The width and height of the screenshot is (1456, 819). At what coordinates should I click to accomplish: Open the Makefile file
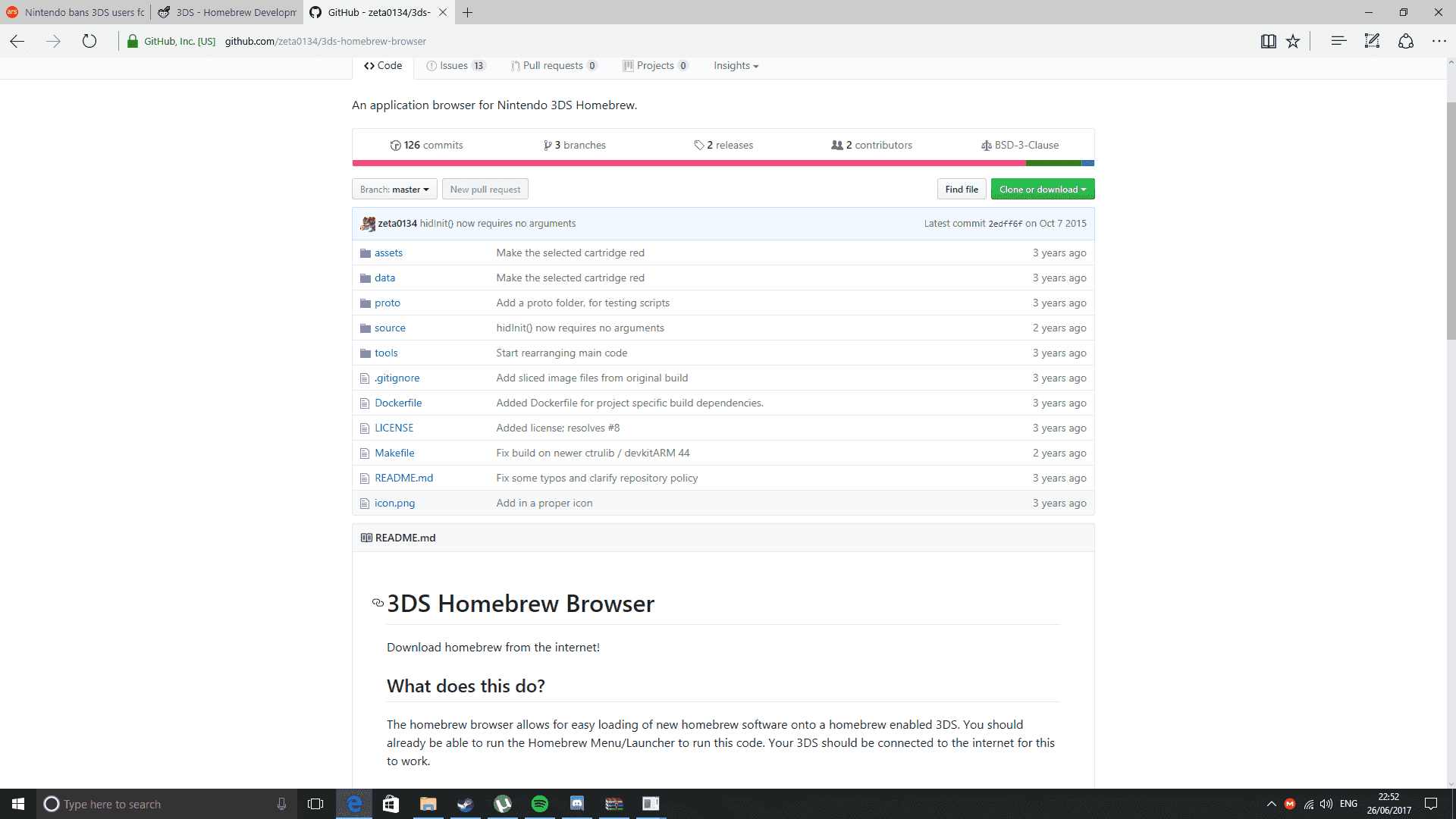pos(394,453)
